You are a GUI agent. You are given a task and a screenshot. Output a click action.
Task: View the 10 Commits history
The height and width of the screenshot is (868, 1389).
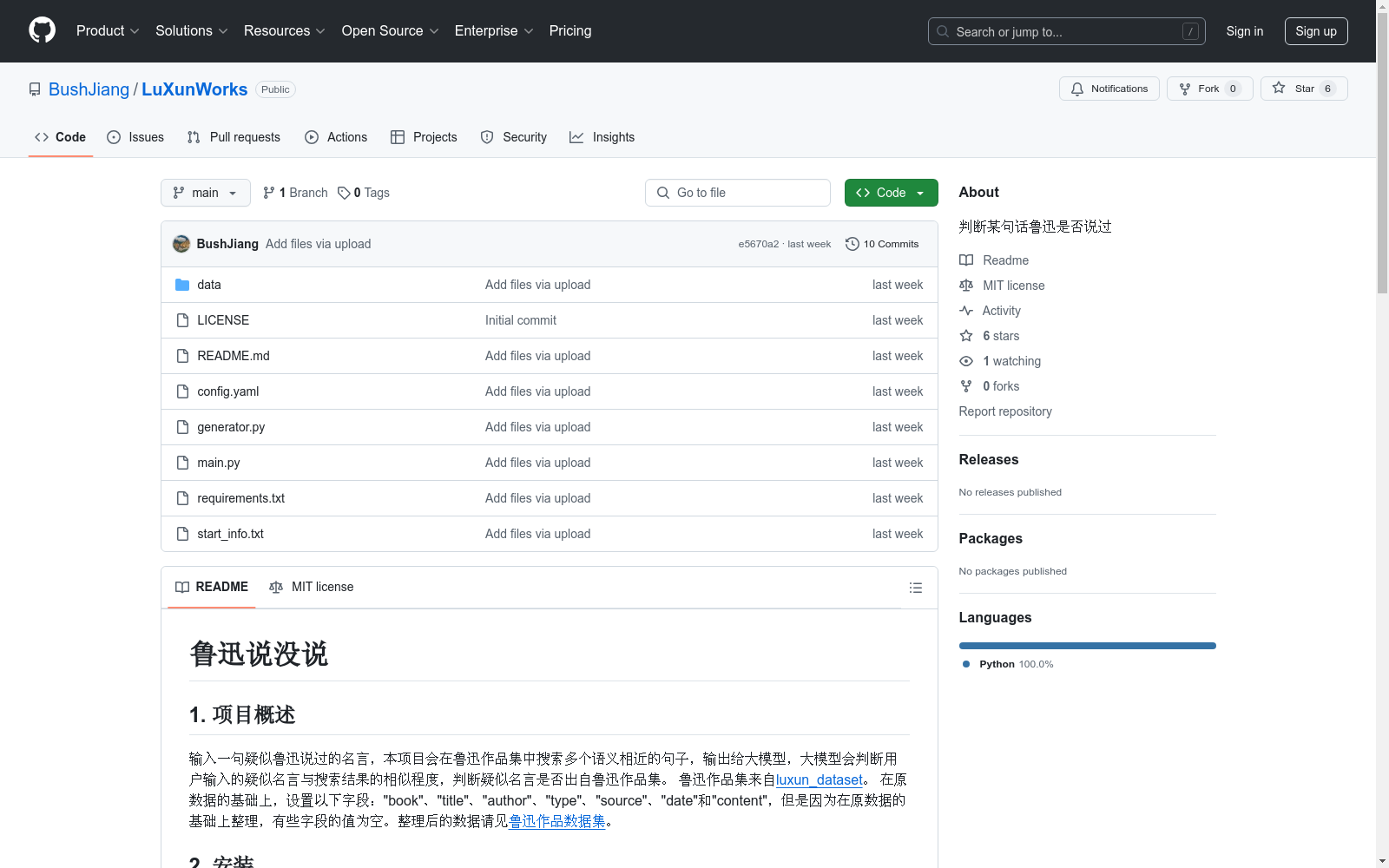coord(882,244)
